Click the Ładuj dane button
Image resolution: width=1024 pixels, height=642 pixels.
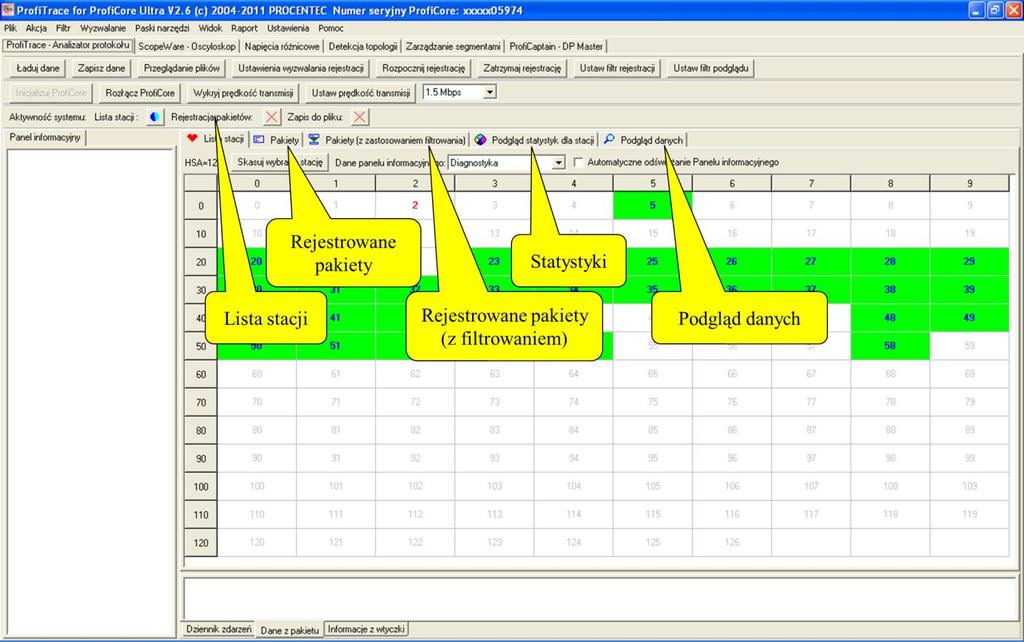[38, 68]
